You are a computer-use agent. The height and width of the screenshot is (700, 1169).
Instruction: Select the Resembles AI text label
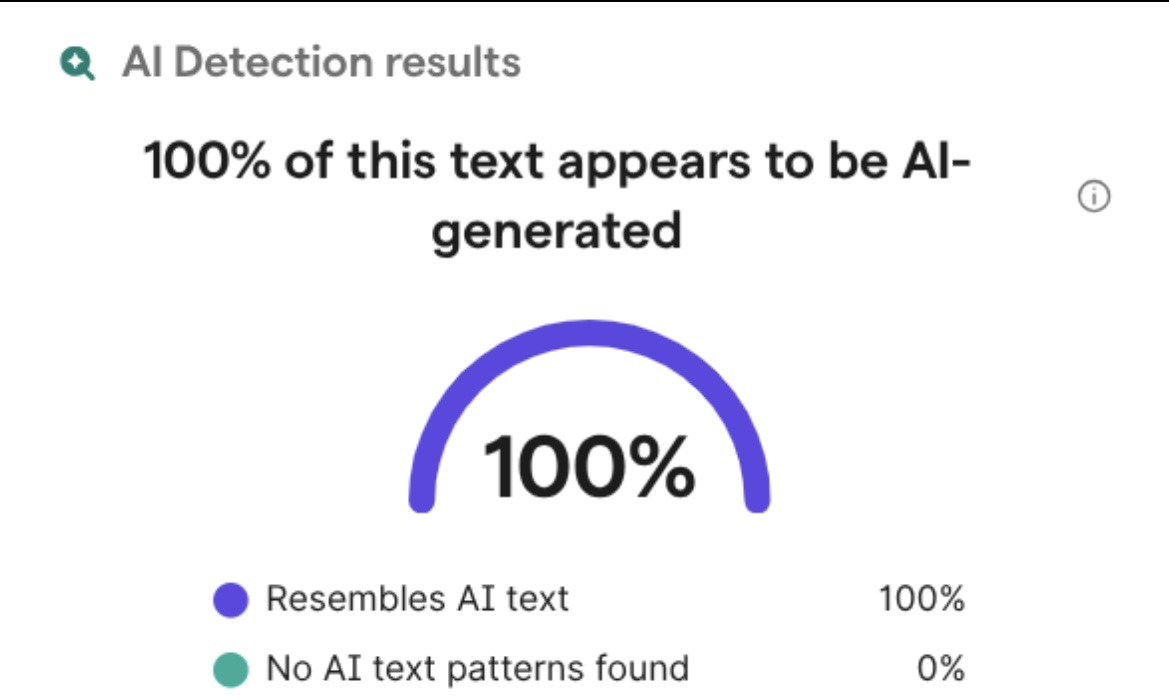[417, 599]
